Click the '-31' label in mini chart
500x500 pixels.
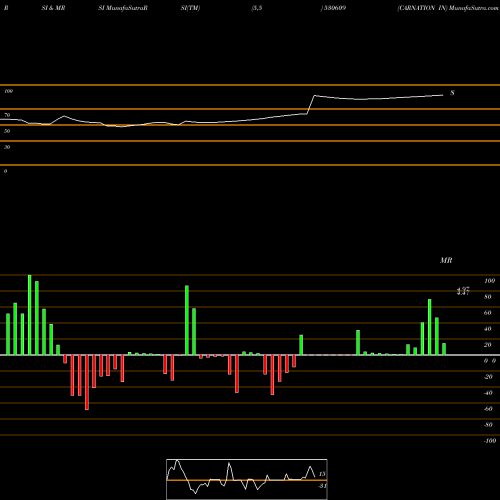click(x=322, y=486)
